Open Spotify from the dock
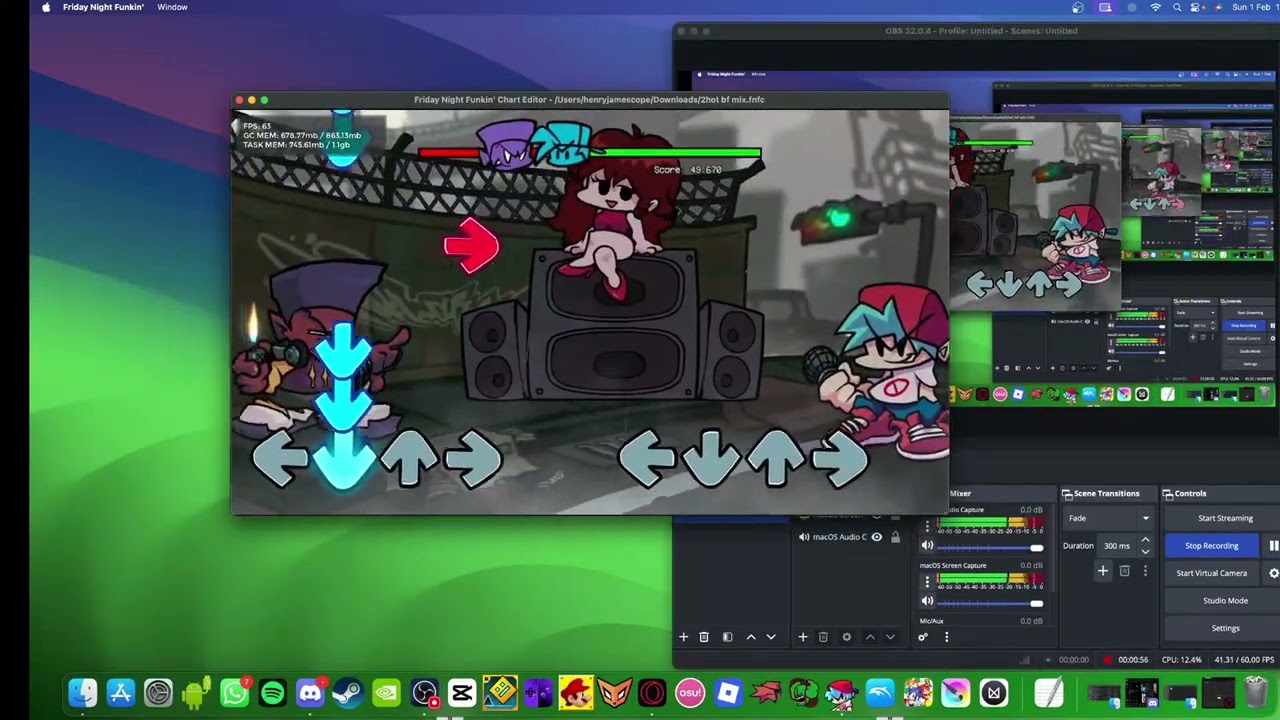1280x720 pixels. (272, 692)
